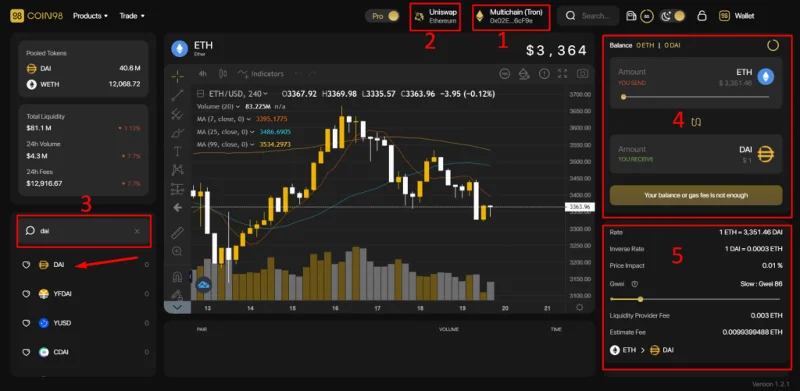800x391 pixels.
Task: Expand ETH/USD, 240 symbol dropdown
Action: 265,94
